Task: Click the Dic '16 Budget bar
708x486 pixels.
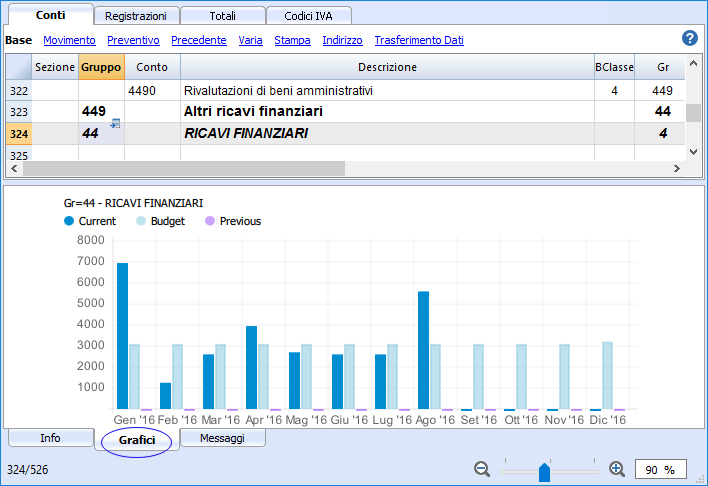Action: pyautogui.click(x=608, y=375)
